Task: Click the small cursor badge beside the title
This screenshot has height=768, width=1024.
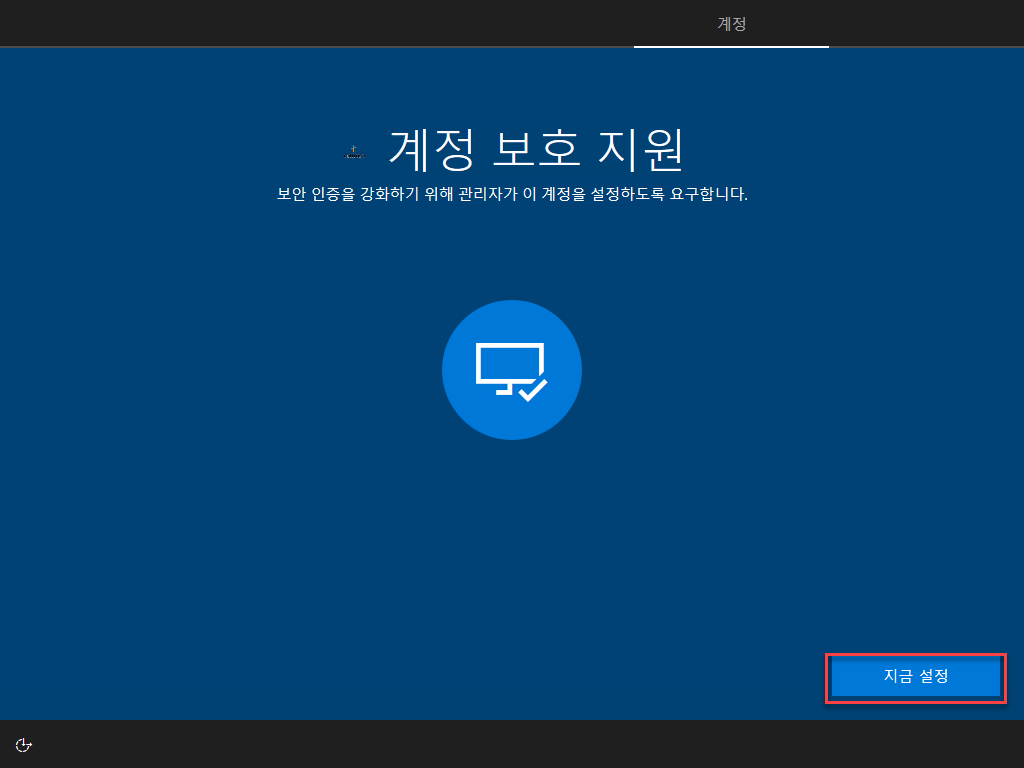Action: click(x=352, y=149)
